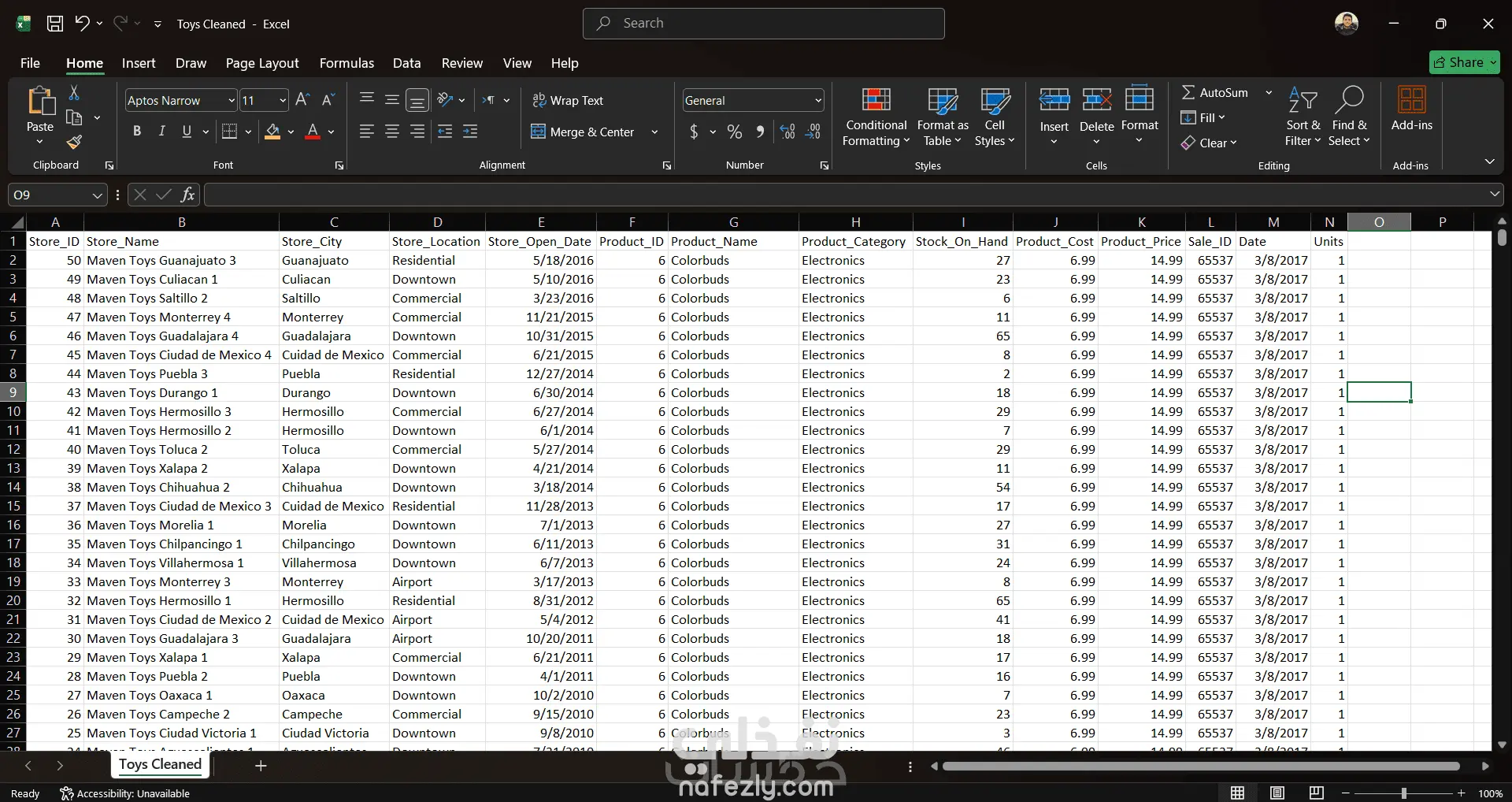Increase font size with larger A
Viewport: 1512px width, 802px height.
(302, 100)
